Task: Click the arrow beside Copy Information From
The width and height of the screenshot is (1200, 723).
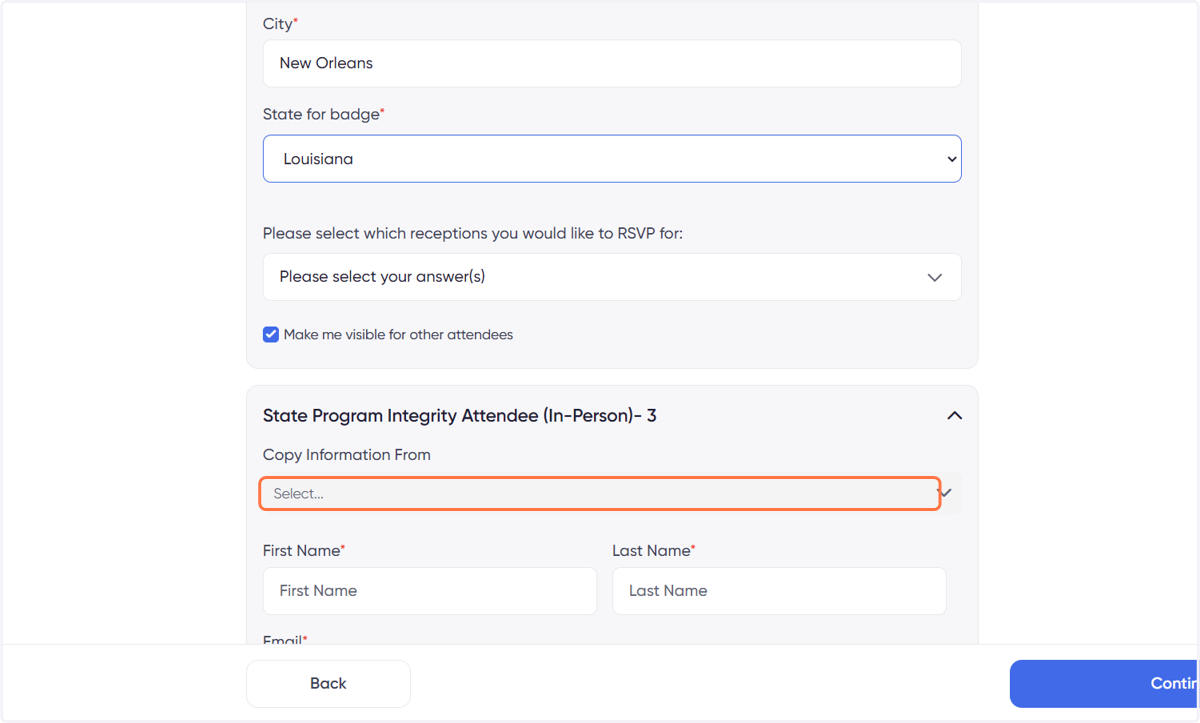Action: click(x=946, y=493)
